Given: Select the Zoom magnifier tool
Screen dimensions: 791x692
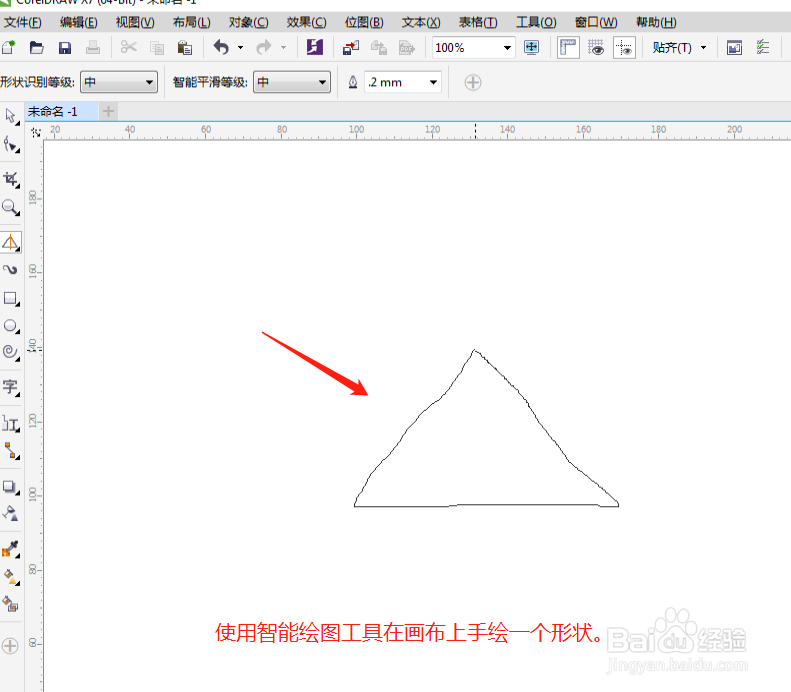Looking at the screenshot, I should pyautogui.click(x=11, y=207).
